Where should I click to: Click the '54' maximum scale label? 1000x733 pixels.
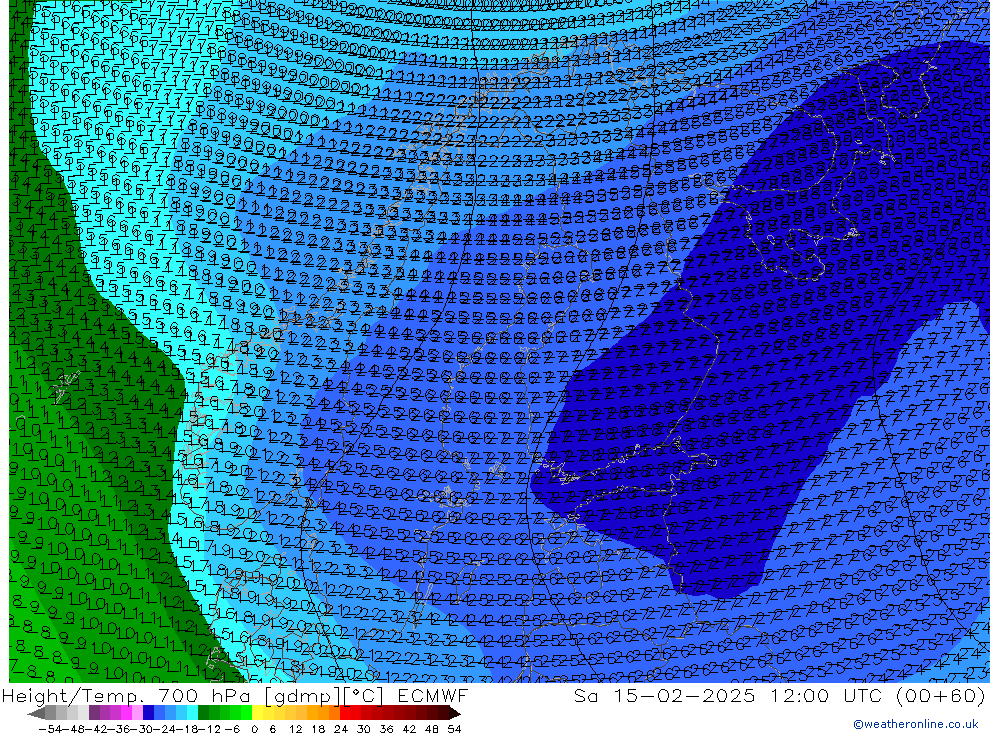pyautogui.click(x=454, y=729)
